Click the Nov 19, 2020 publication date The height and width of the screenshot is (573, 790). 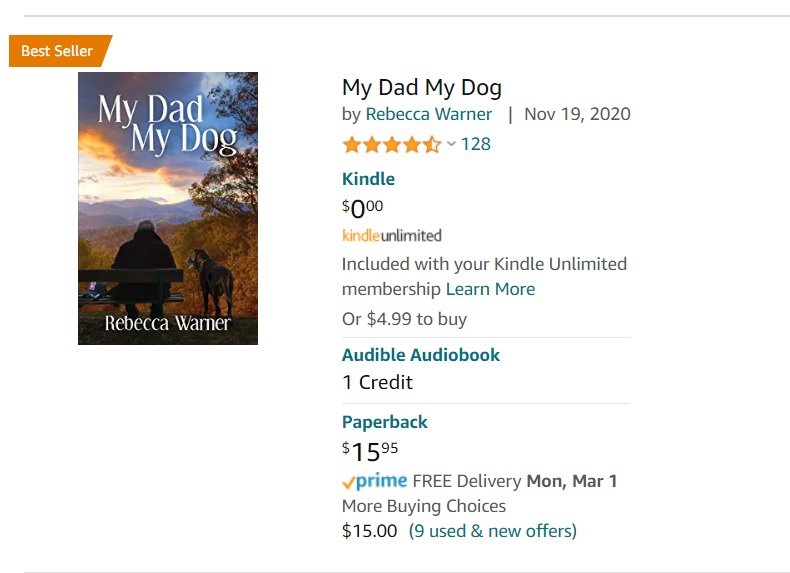tap(577, 114)
